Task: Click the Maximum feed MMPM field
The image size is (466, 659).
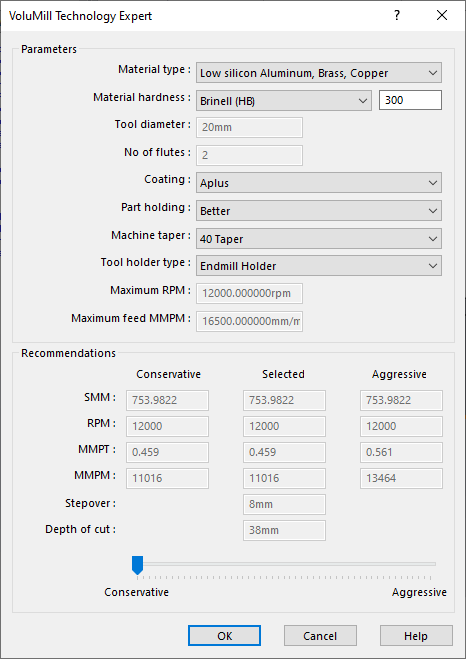Action: pos(249,322)
